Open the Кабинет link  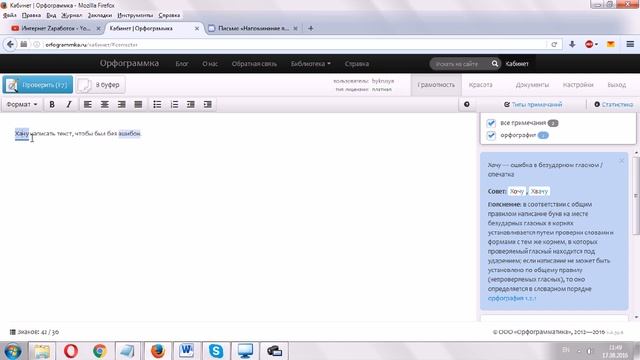[x=517, y=64]
